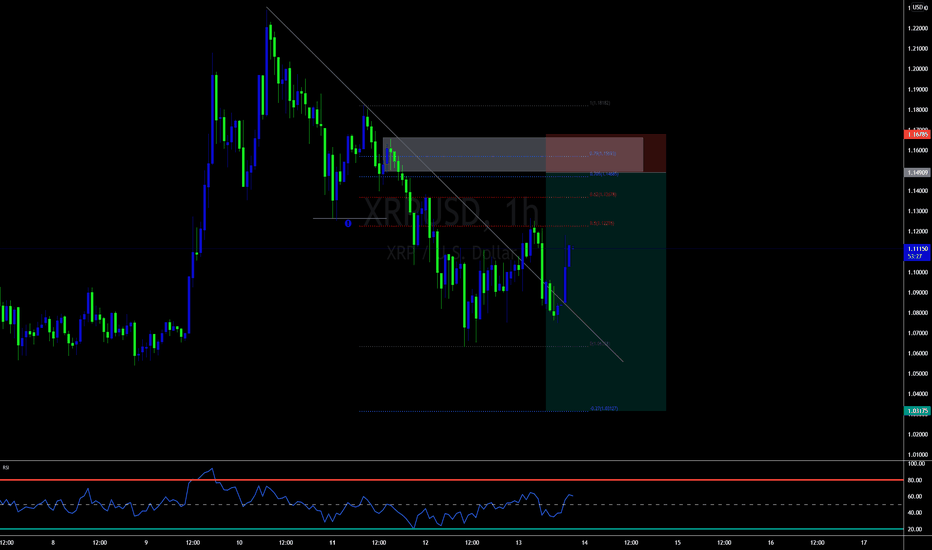Select the red 1.16785 stop price tag
The width and height of the screenshot is (932, 550).
(x=917, y=134)
